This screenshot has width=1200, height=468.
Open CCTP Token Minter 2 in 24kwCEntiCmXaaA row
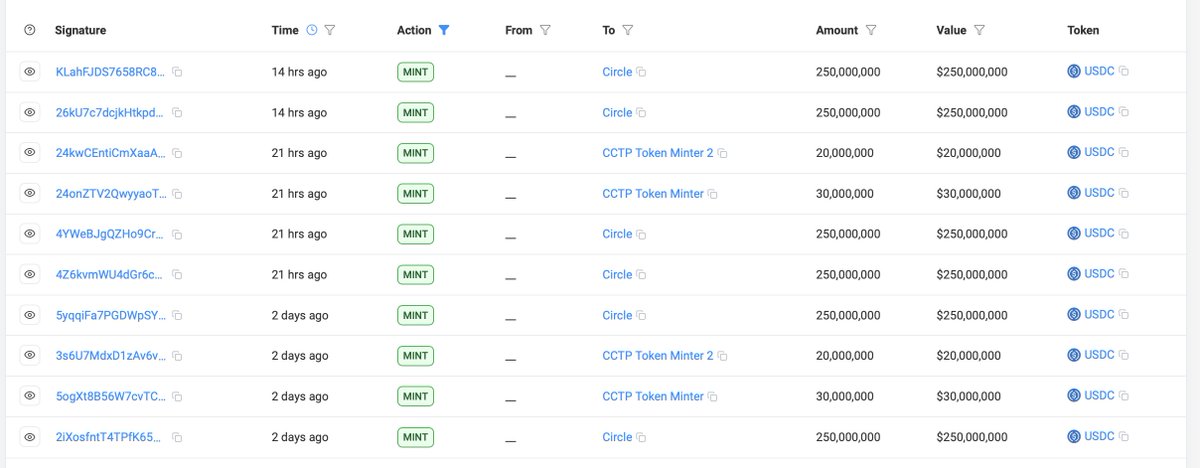pyautogui.click(x=658, y=153)
